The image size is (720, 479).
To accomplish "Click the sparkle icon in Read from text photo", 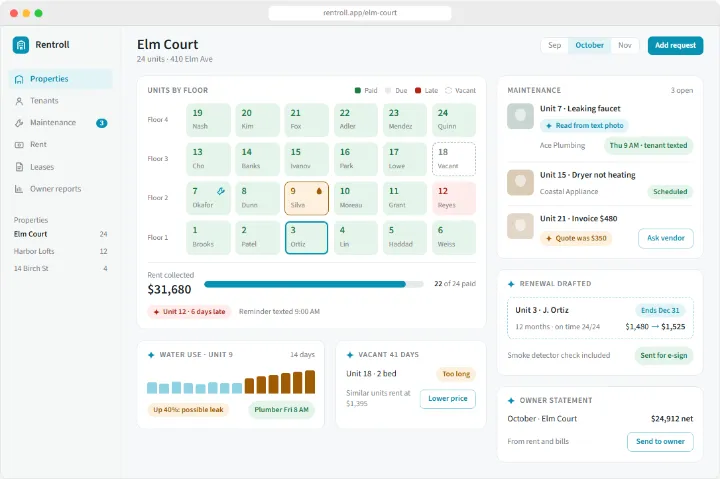I will pos(548,125).
